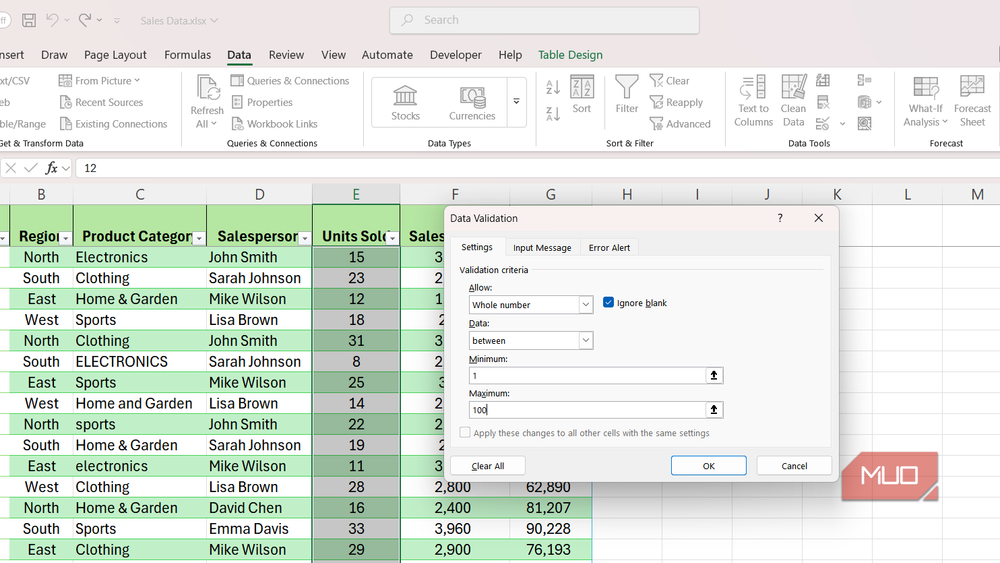Switch to Error Alert tab
The height and width of the screenshot is (563, 1000).
click(x=609, y=247)
